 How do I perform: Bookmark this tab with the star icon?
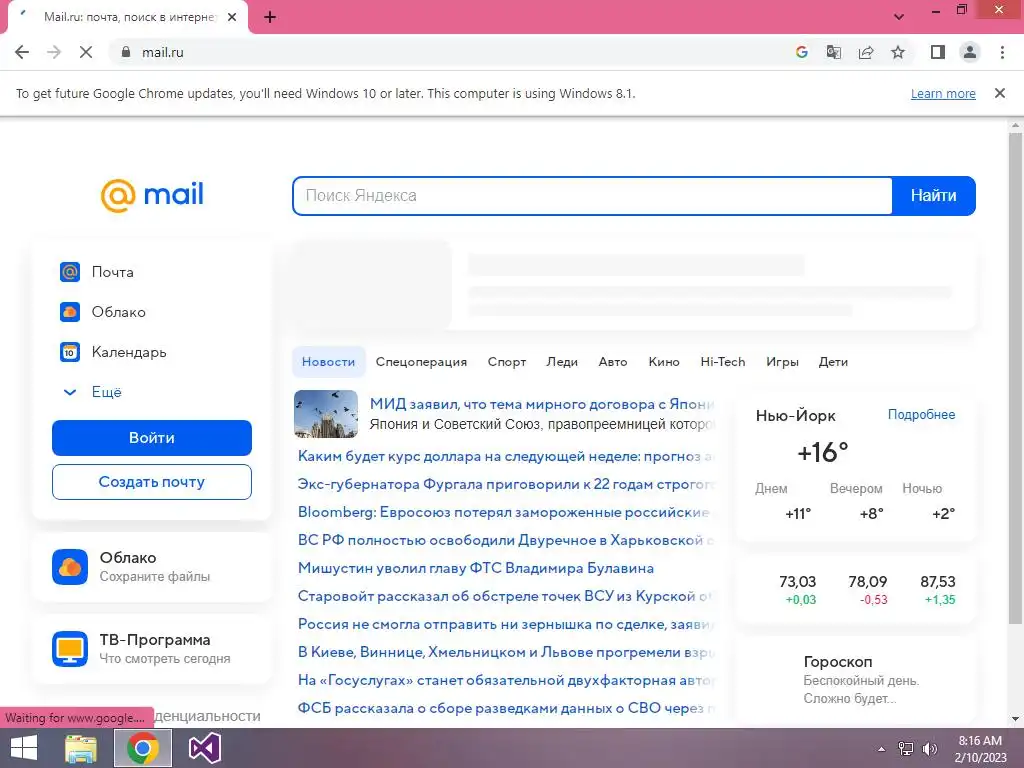[898, 52]
